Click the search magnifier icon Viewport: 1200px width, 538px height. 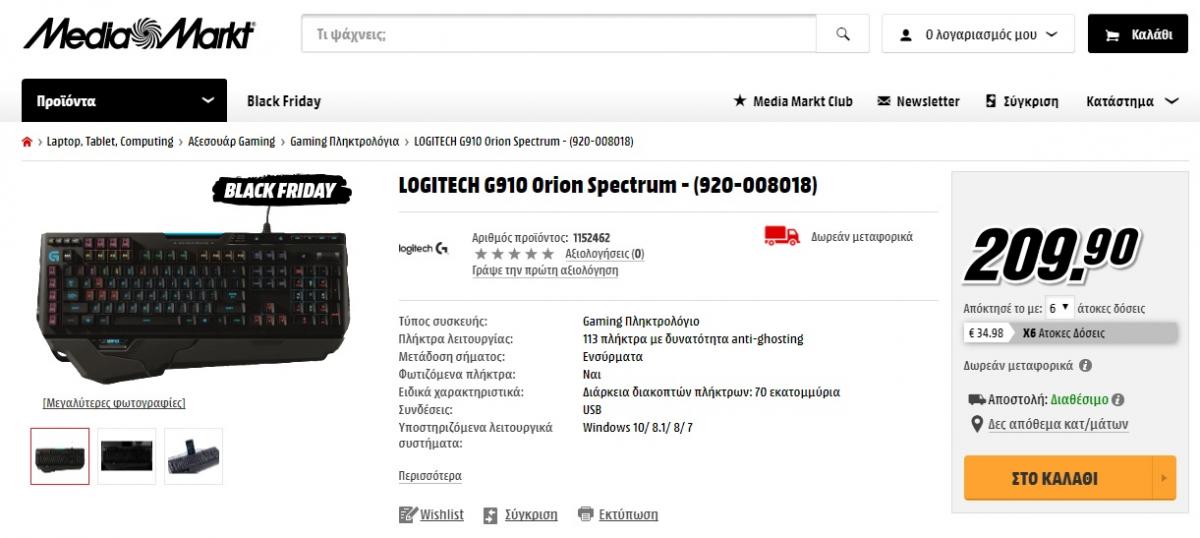click(x=843, y=34)
